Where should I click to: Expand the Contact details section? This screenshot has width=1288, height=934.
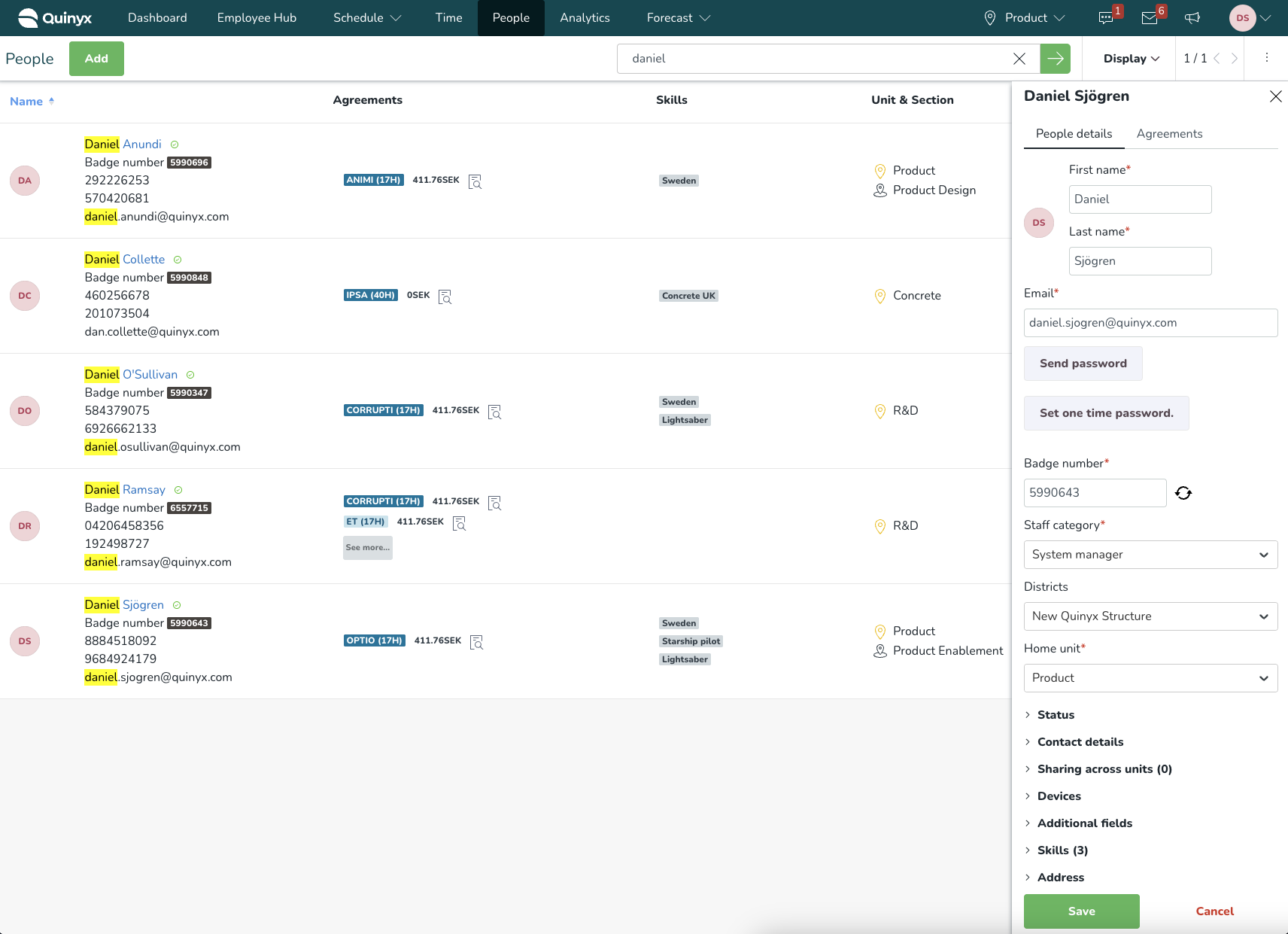pos(1074,742)
